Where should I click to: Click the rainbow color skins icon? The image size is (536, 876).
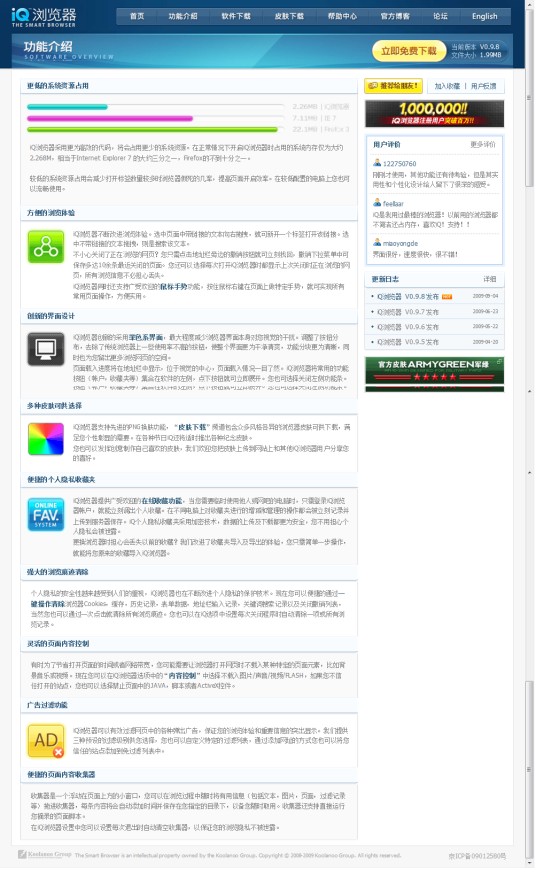tap(46, 439)
